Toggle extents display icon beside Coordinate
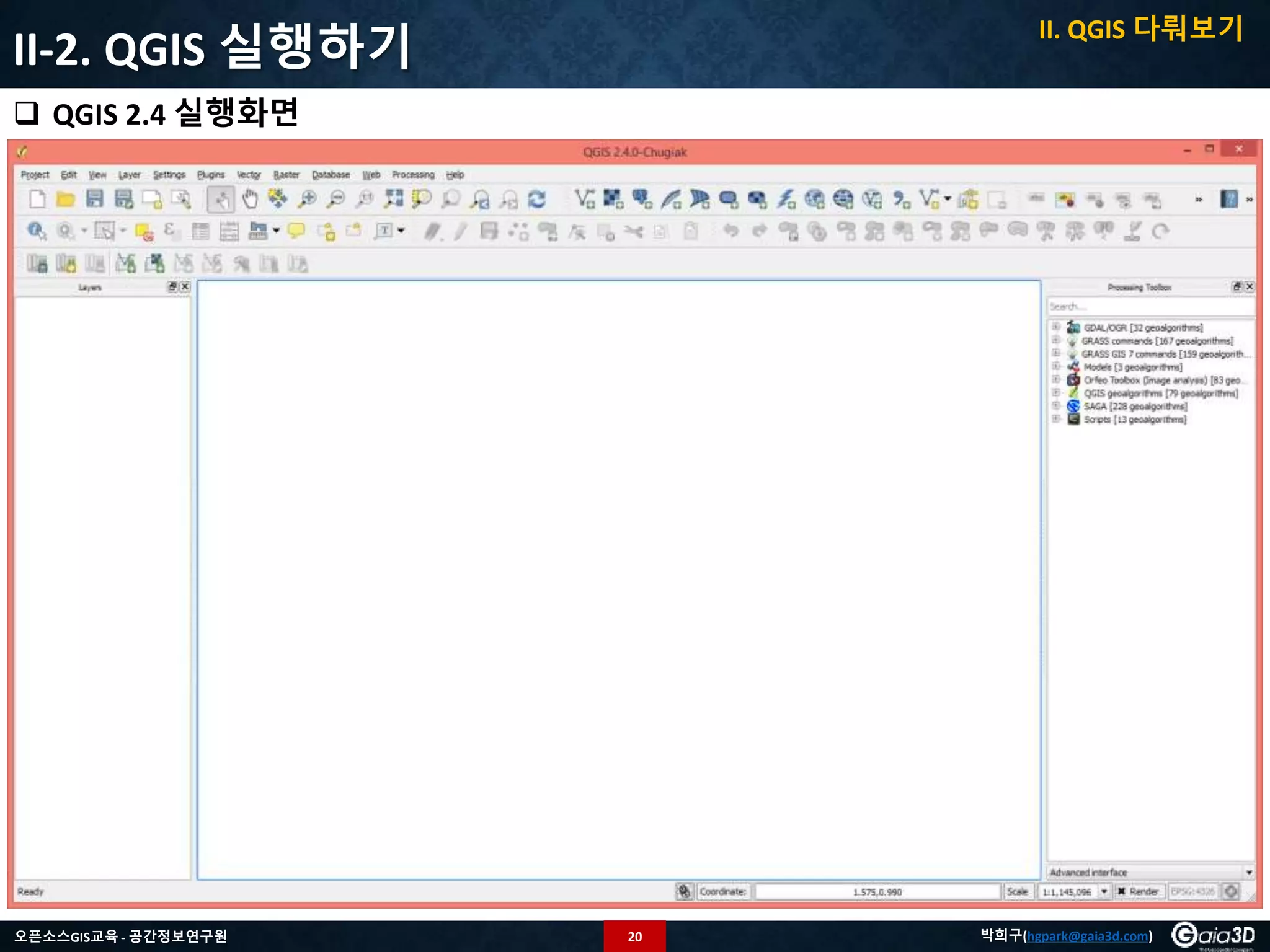The image size is (1270, 952). point(684,891)
